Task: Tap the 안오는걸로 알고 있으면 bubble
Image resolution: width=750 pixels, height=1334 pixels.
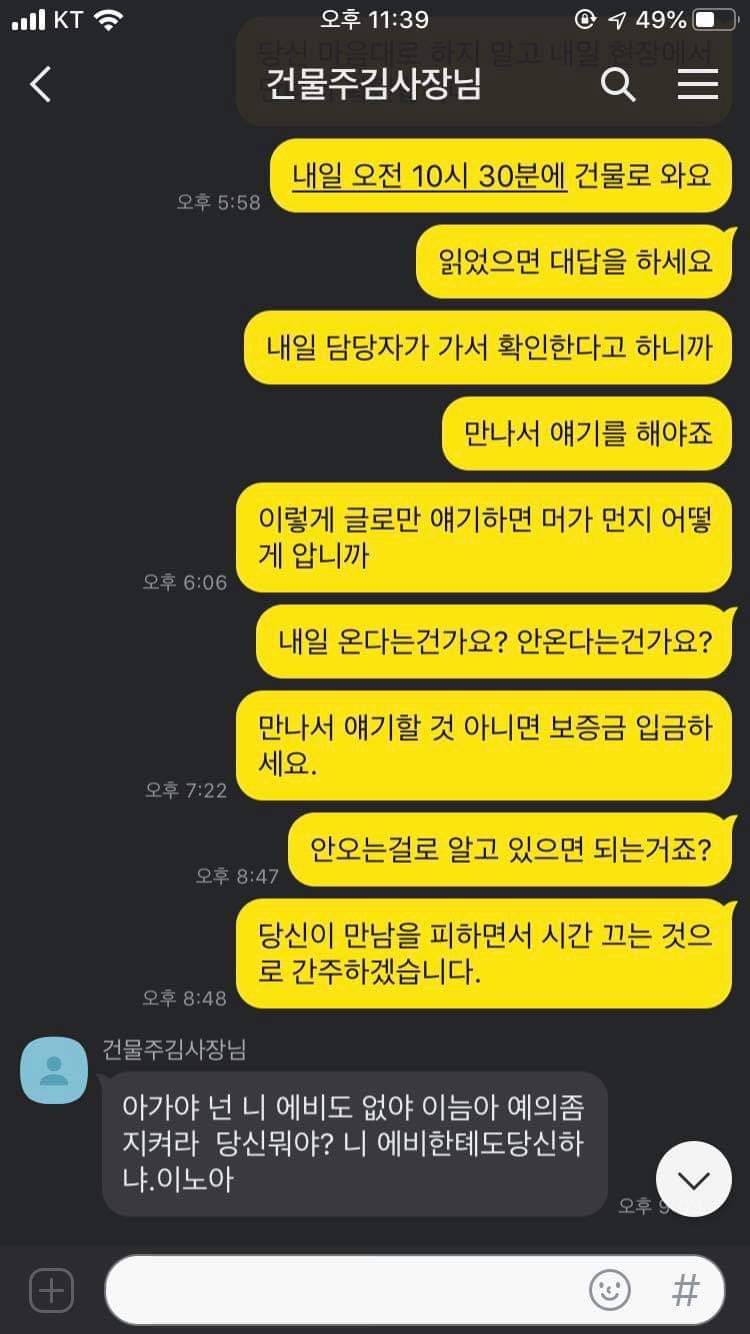Action: pyautogui.click(x=510, y=850)
